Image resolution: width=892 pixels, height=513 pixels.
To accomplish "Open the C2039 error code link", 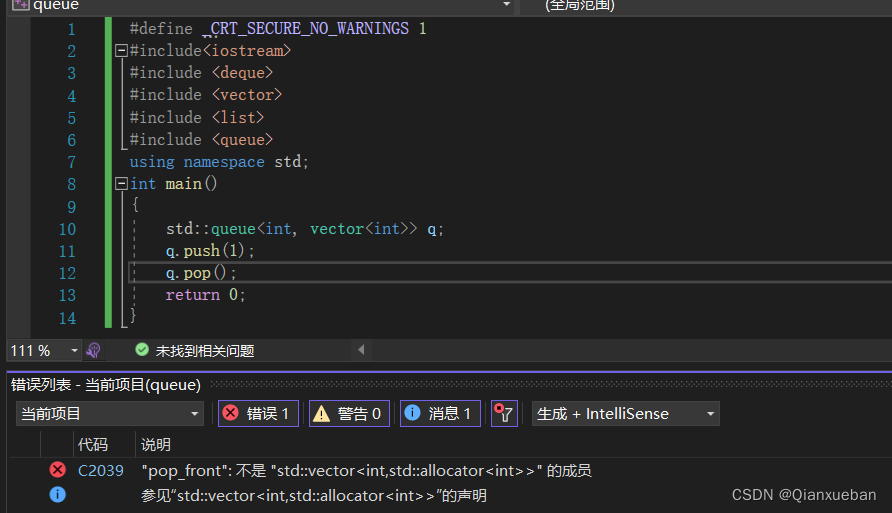I will click(x=101, y=471).
